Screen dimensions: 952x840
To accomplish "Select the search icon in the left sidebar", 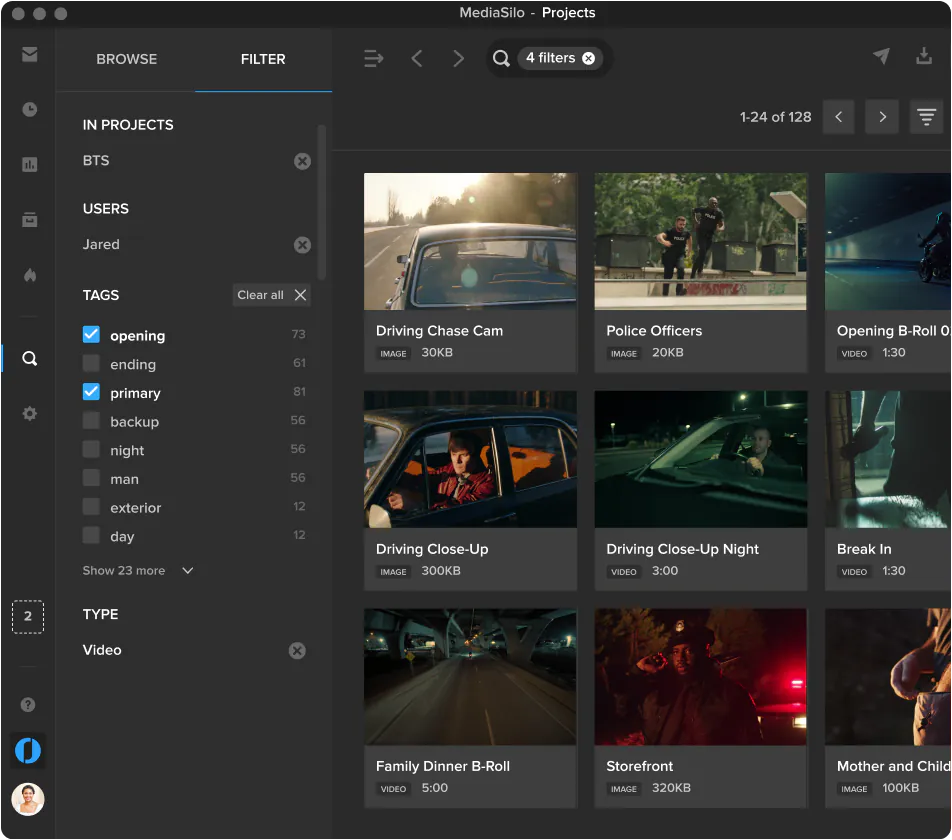I will (x=29, y=358).
